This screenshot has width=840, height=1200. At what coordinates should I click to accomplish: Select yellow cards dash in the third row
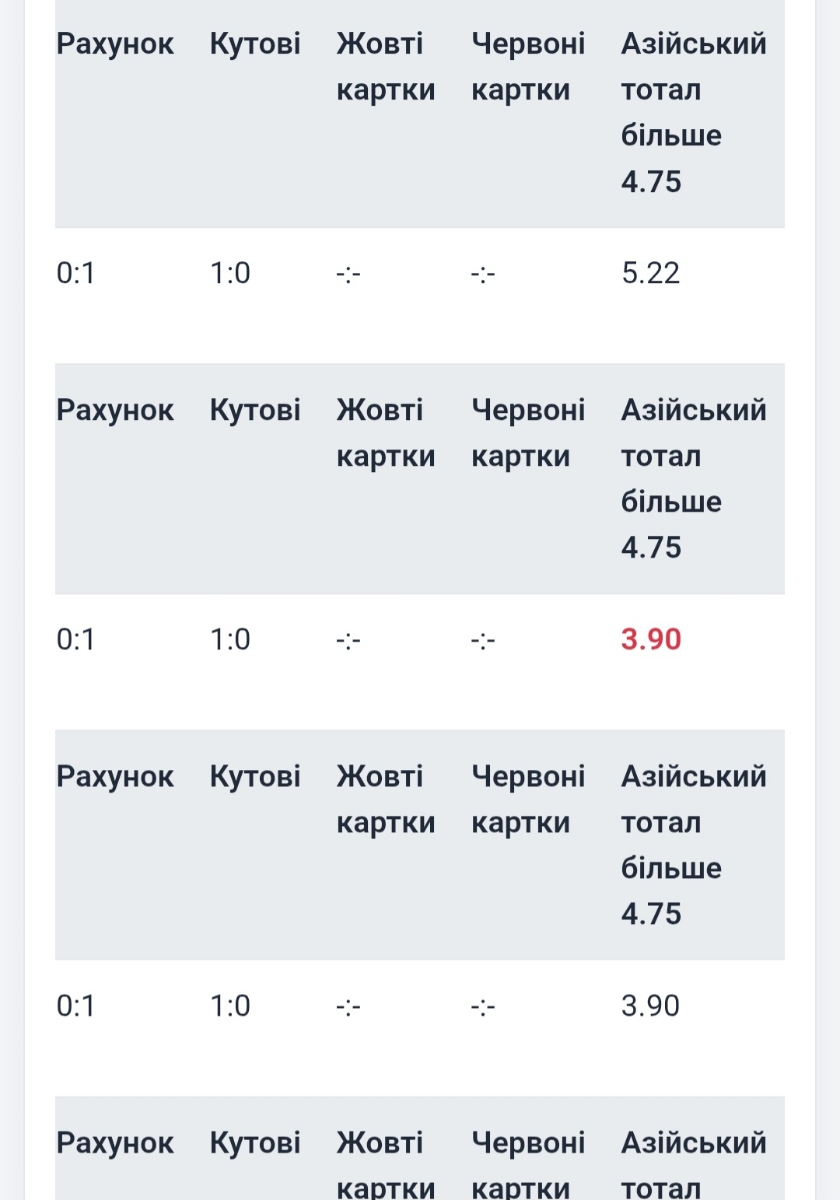pos(348,1006)
